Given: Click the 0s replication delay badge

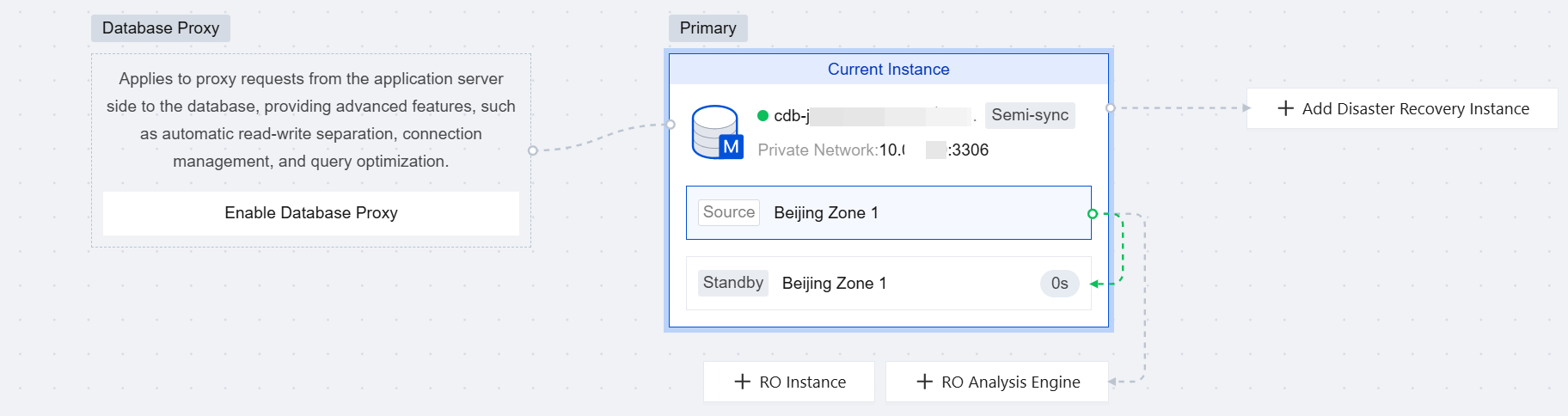Looking at the screenshot, I should (1059, 284).
